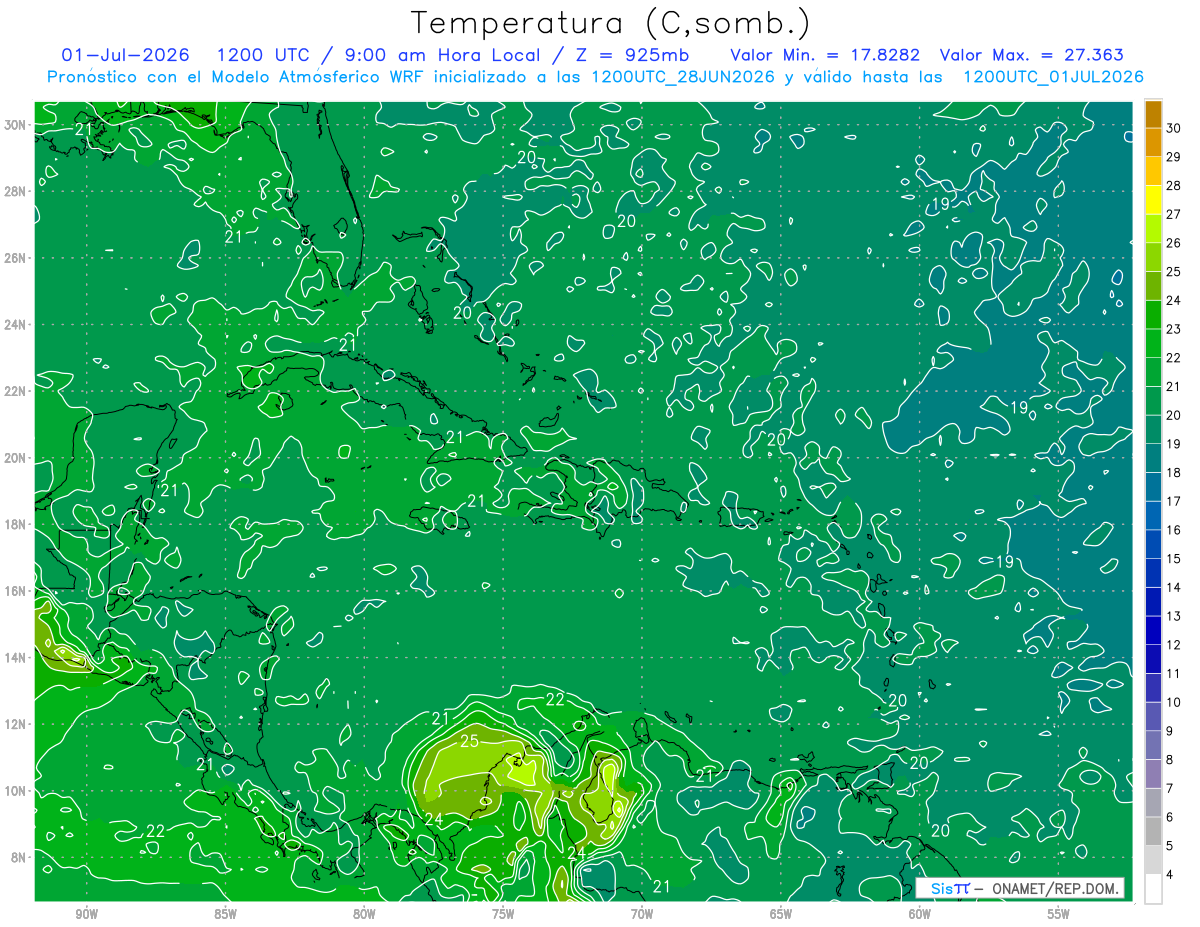Click the 60W longitude axis label
Viewport: 1200px width, 927px height.
[x=920, y=914]
